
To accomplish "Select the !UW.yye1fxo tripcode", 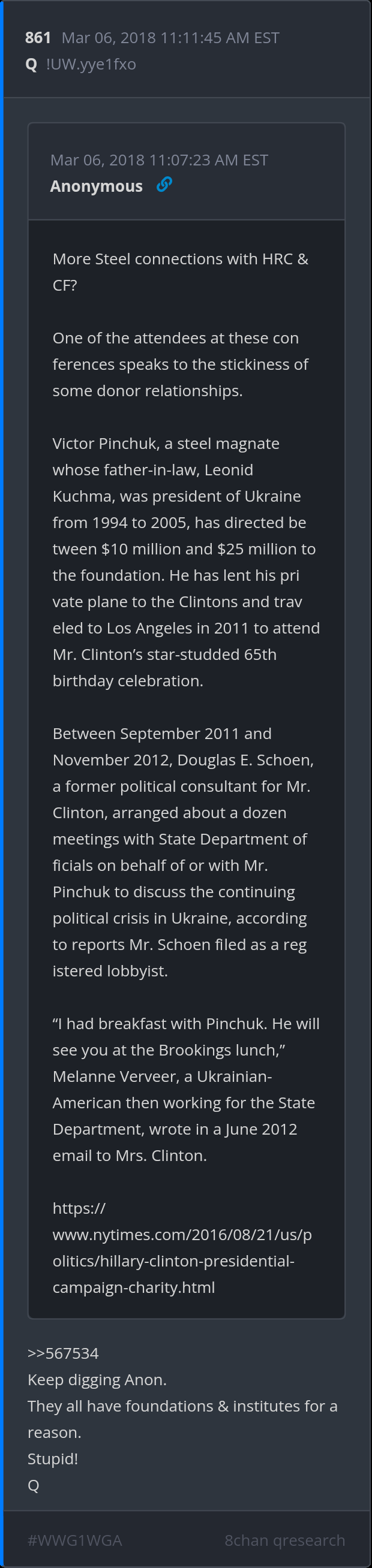I will pos(91,64).
